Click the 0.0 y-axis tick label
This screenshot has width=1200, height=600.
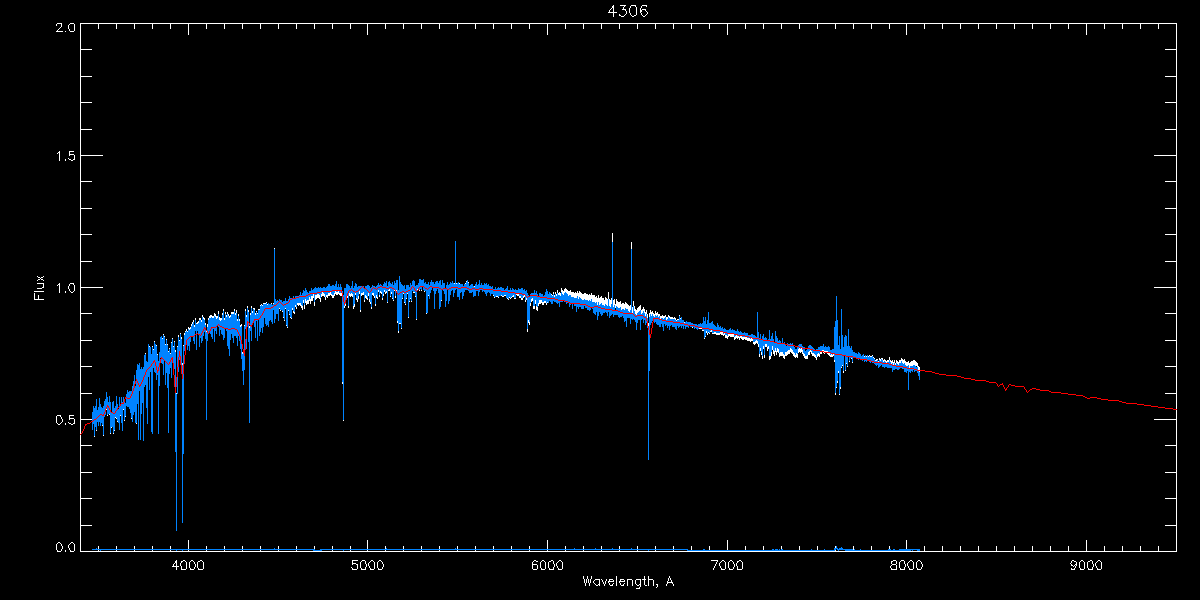(x=65, y=547)
